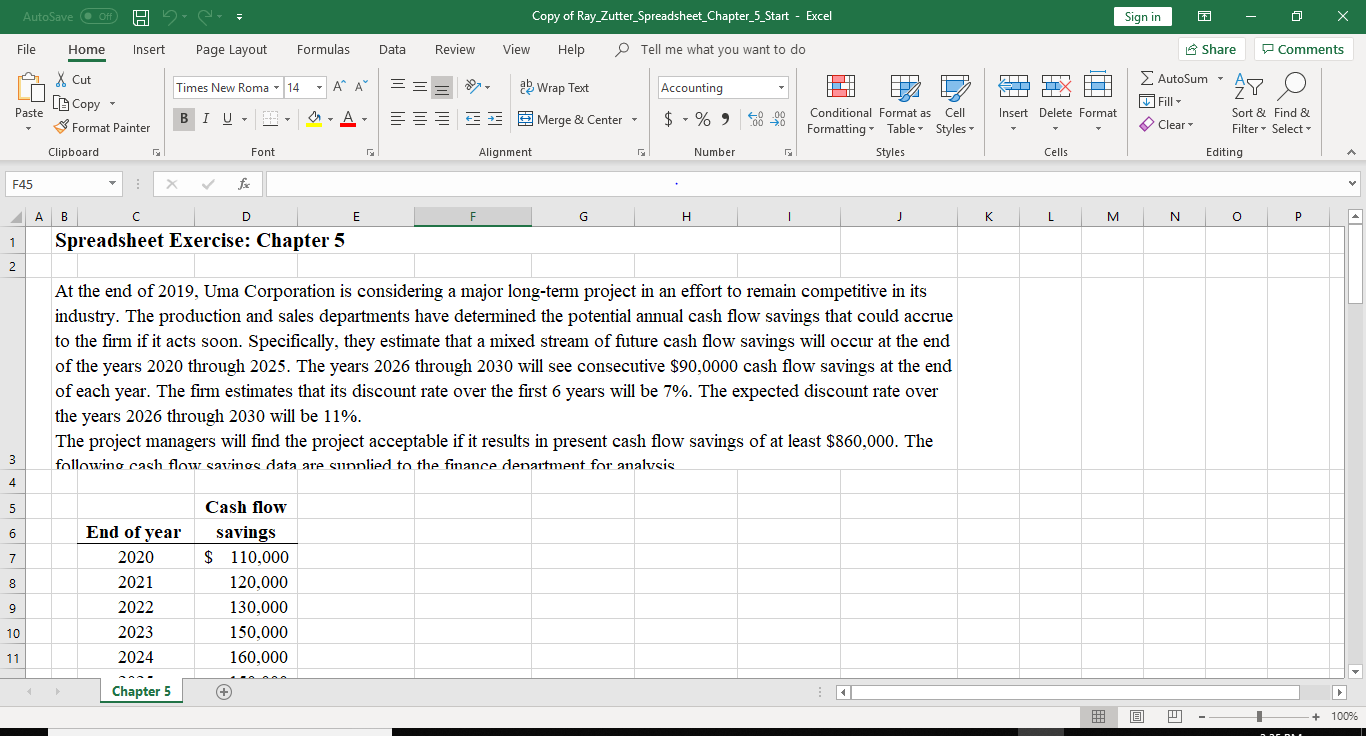Select the Format Painter tool
This screenshot has width=1366, height=736.
tap(103, 127)
